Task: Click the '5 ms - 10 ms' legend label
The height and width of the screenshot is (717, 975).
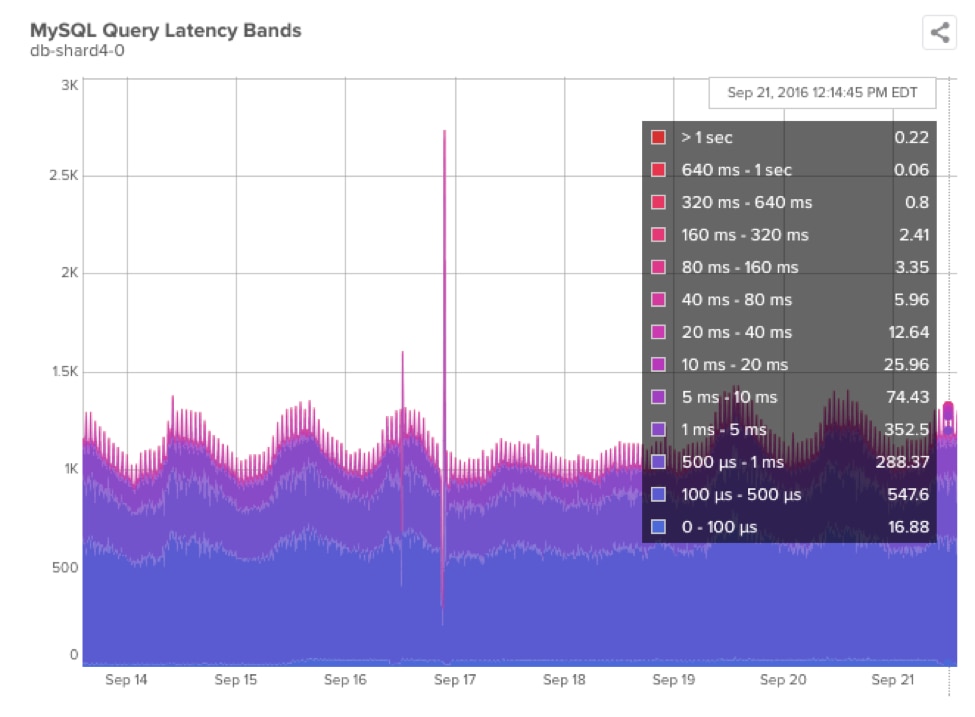Action: coord(729,397)
